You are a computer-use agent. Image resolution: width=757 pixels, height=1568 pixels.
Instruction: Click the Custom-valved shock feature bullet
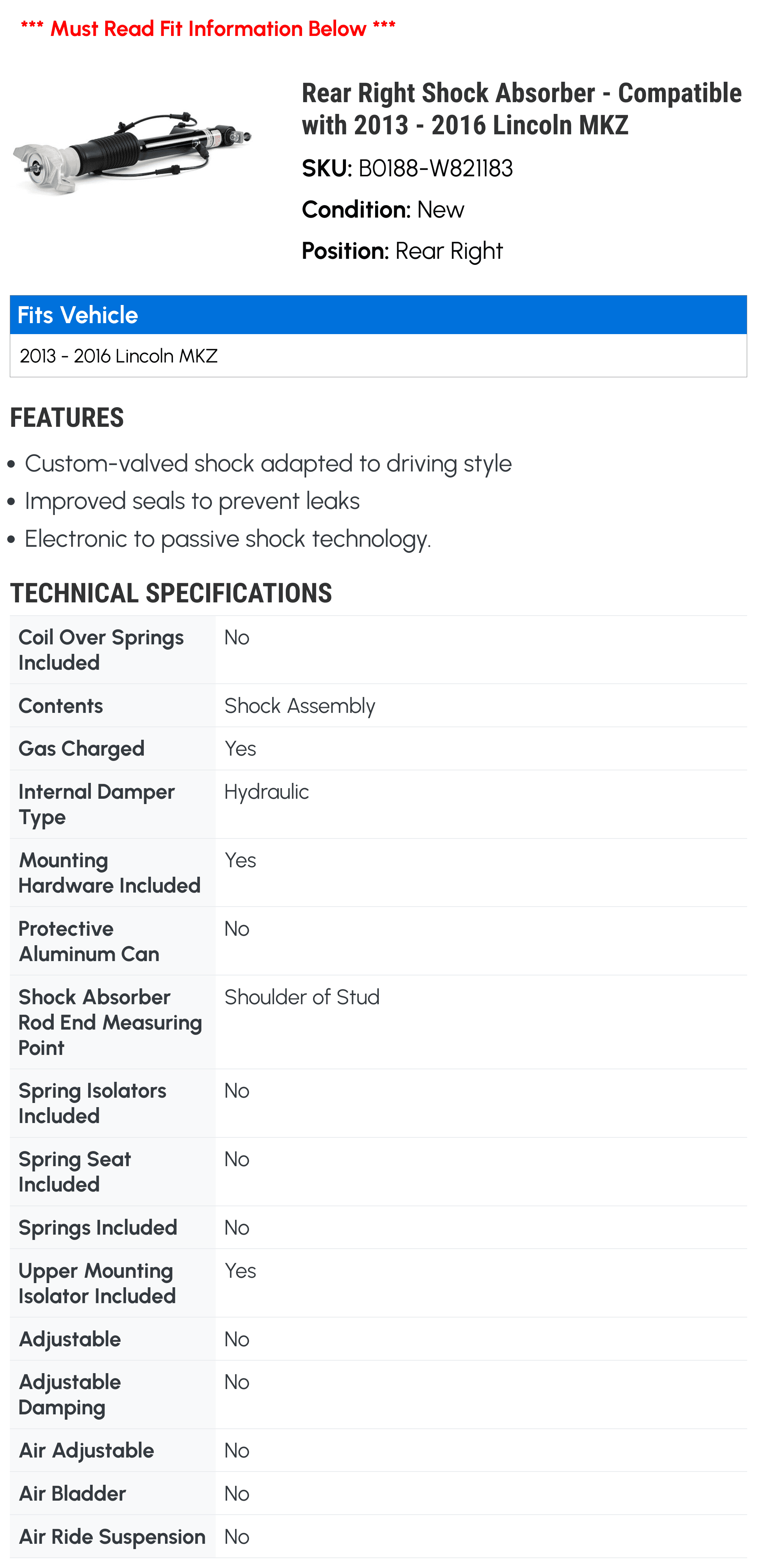(268, 464)
